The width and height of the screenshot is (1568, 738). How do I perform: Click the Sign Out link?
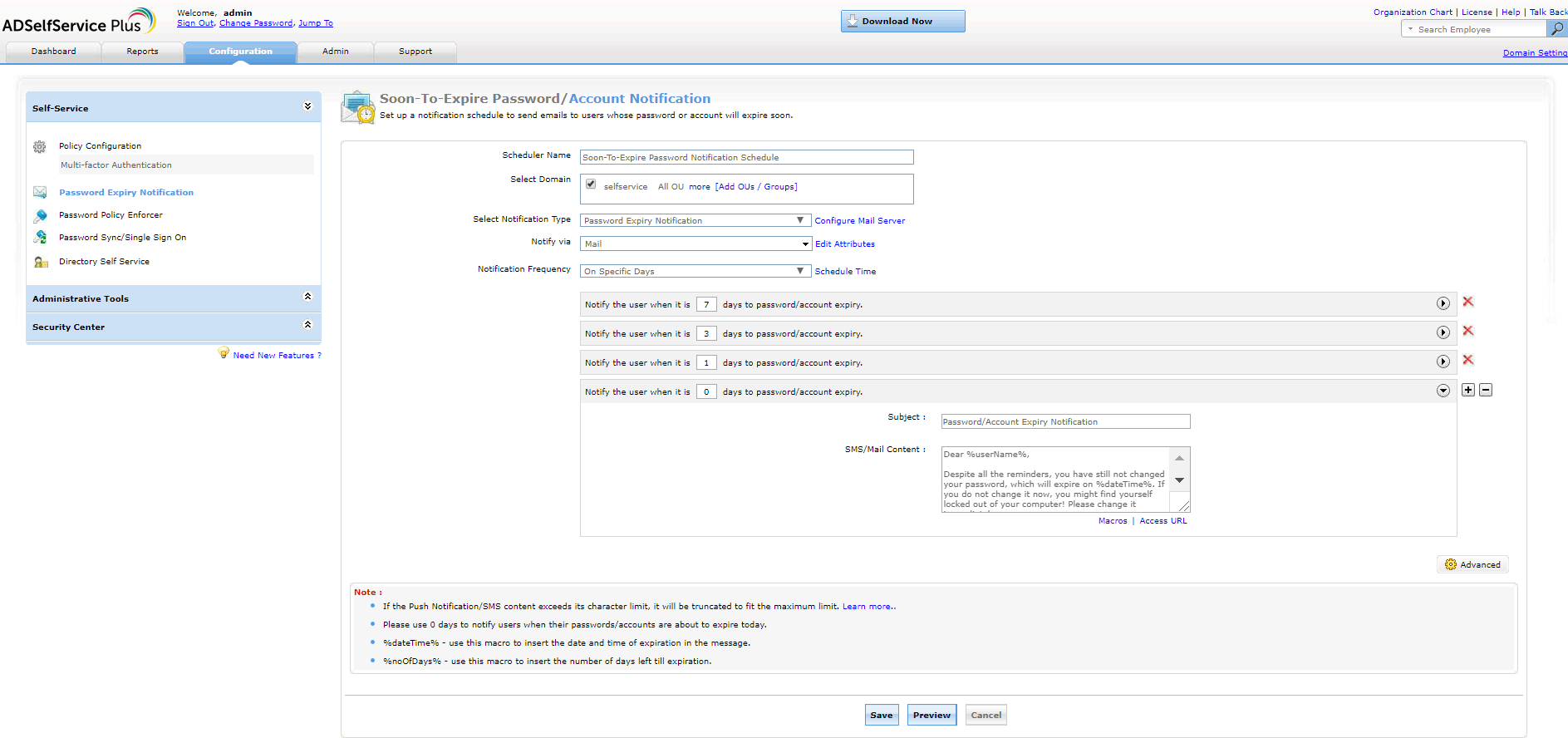click(x=195, y=23)
